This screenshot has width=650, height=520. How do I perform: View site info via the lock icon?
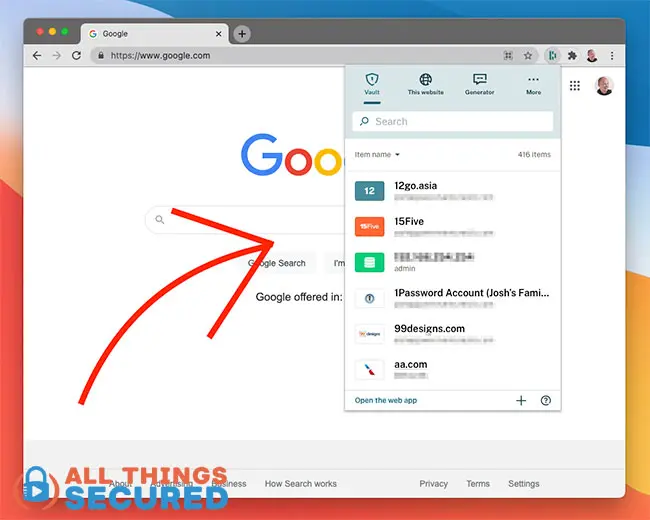pos(101,55)
